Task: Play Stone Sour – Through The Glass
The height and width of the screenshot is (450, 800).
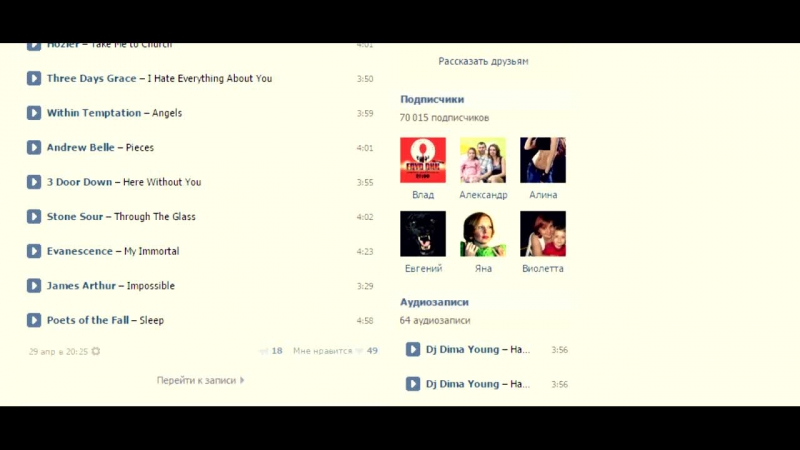Action: [x=34, y=216]
